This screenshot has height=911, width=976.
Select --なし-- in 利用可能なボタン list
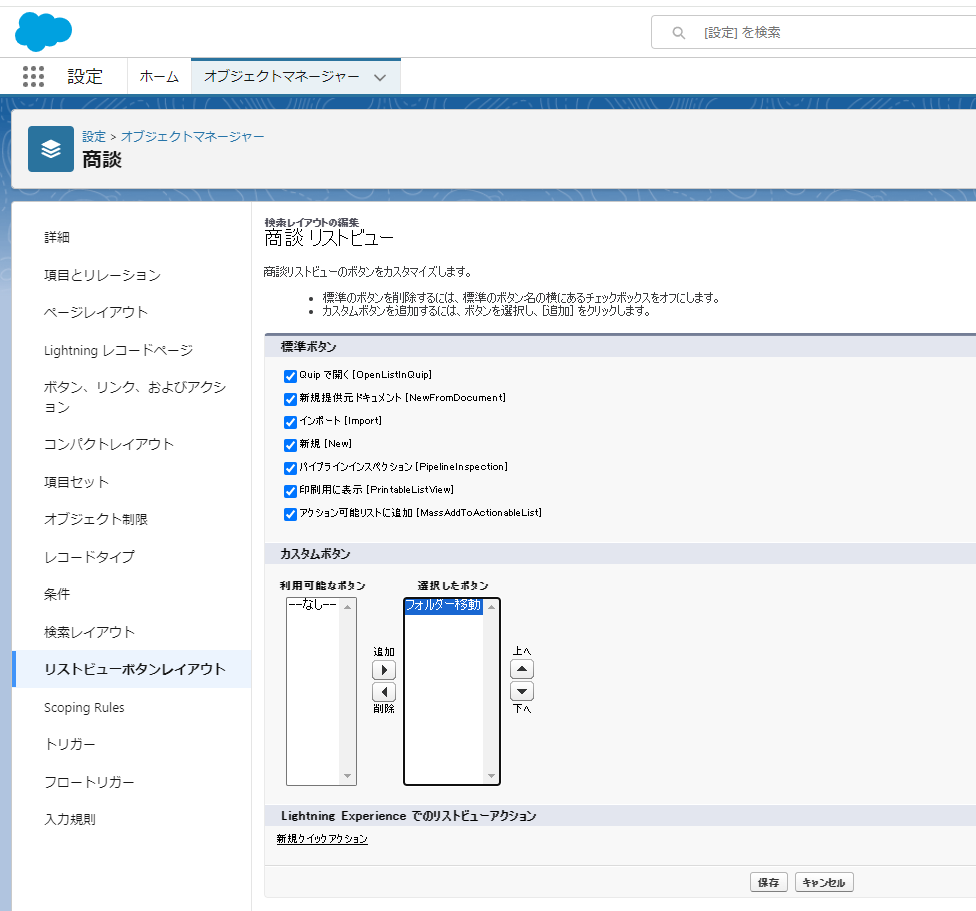(x=312, y=604)
